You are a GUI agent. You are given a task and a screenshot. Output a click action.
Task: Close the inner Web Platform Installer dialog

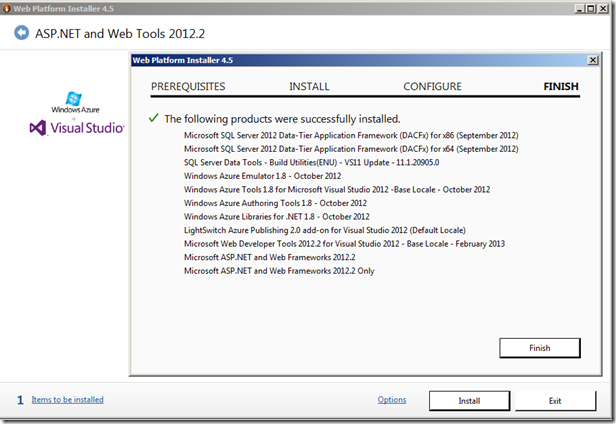[592, 60]
